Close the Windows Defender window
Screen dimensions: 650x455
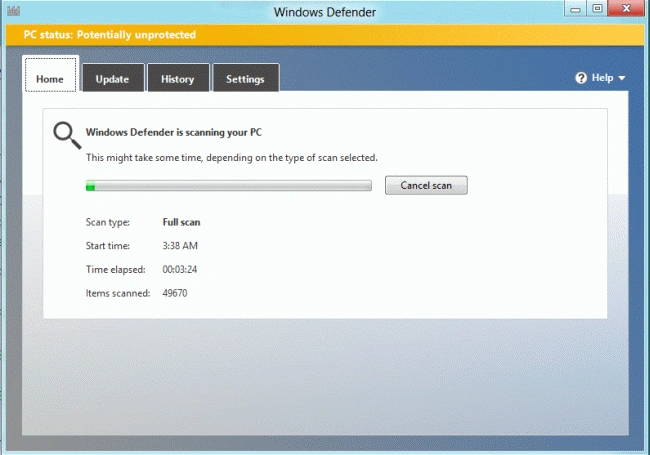626,8
